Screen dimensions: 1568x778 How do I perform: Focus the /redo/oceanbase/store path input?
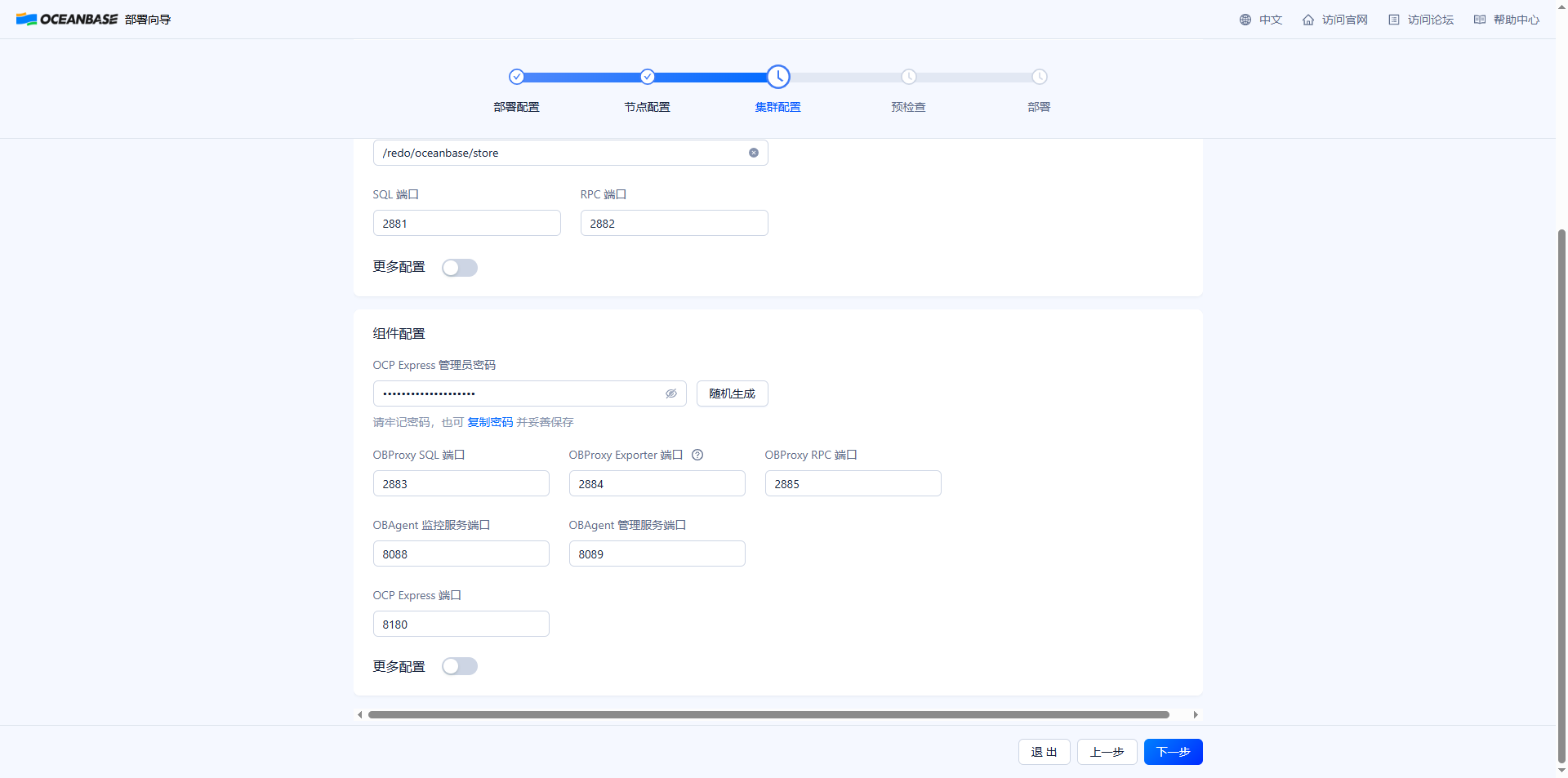pos(571,153)
